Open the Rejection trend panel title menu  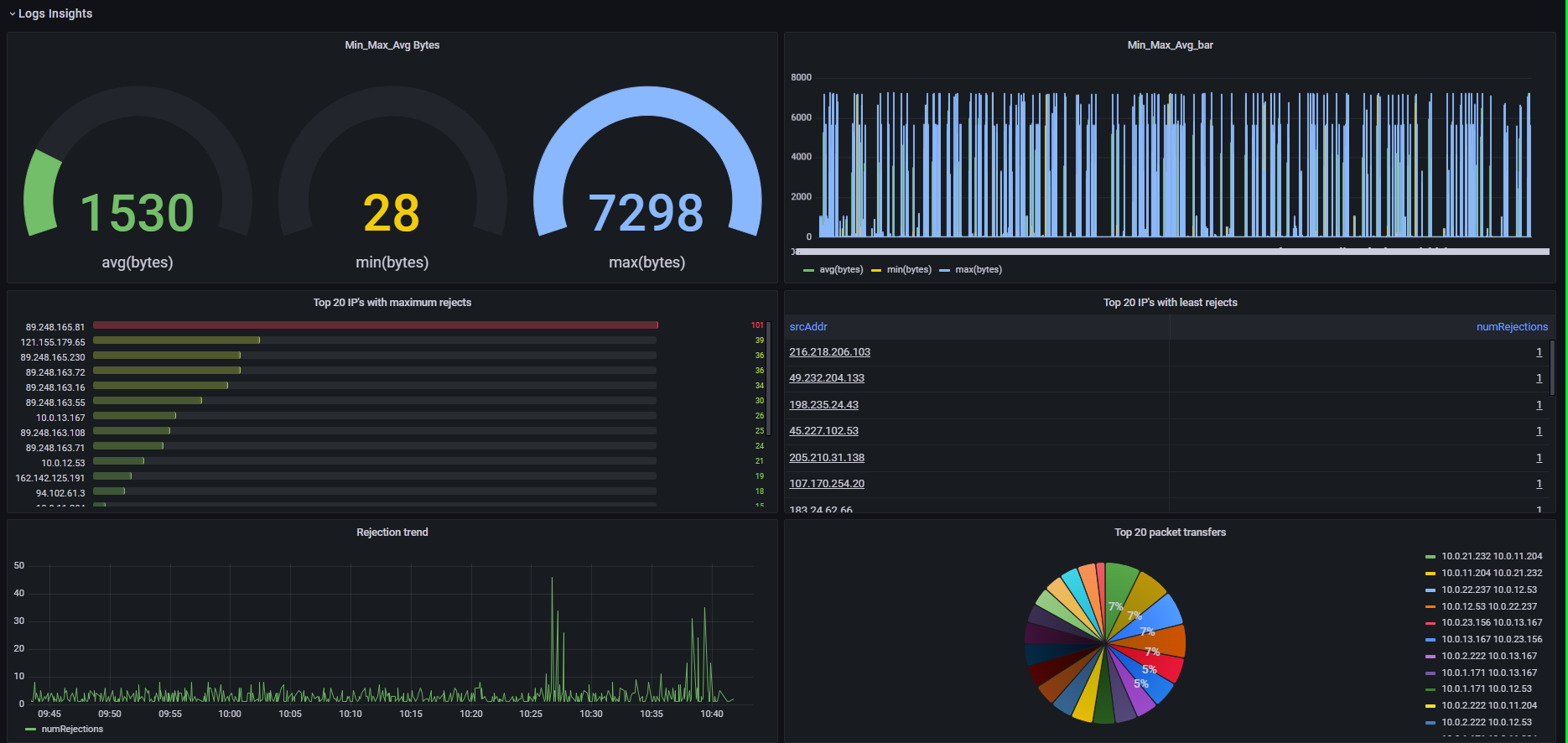point(392,533)
